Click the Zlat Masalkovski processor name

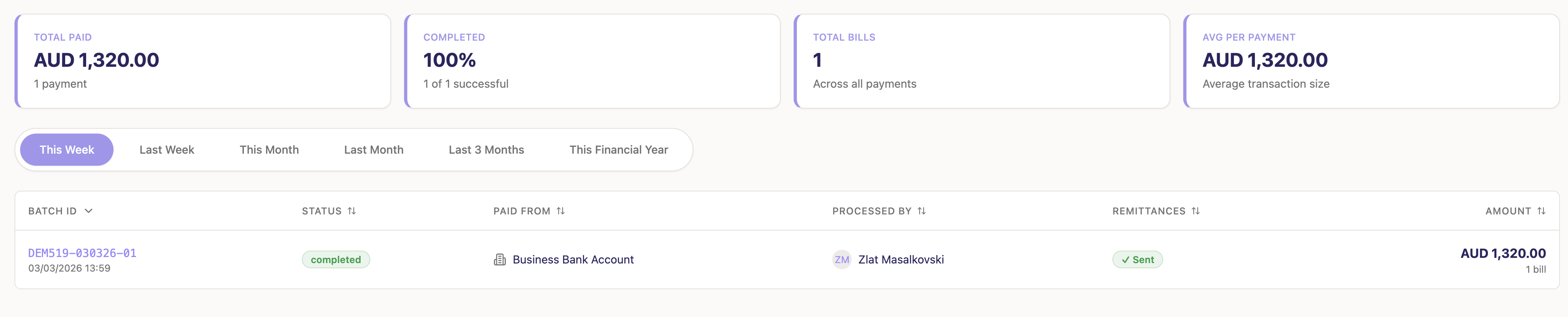pos(901,260)
